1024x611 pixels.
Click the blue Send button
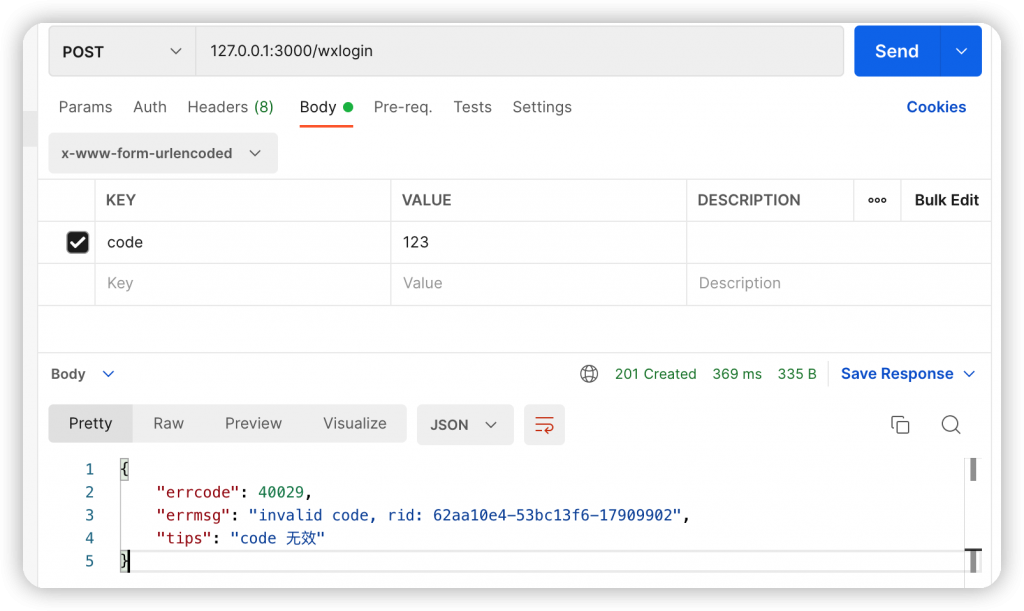pos(896,52)
